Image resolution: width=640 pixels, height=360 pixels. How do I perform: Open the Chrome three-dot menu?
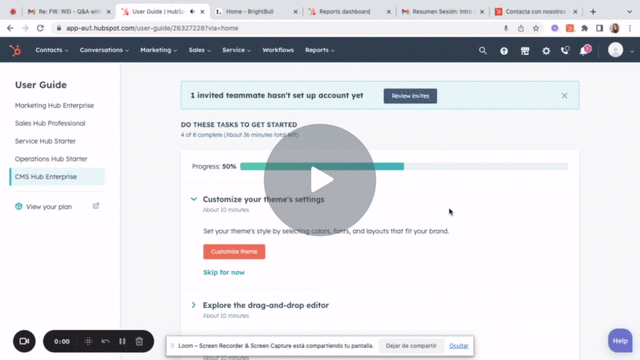pos(630,28)
